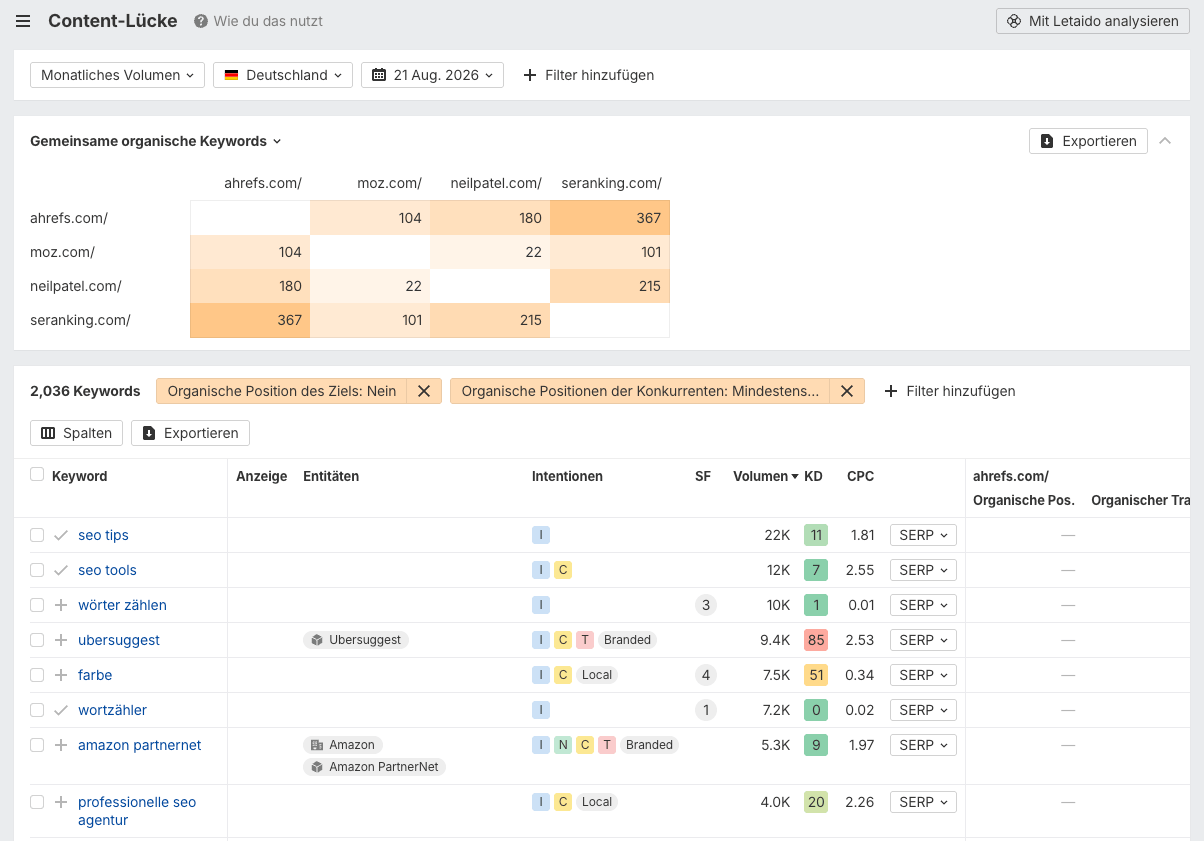Export the keyword overlap matrix
The height and width of the screenshot is (841, 1204).
(1088, 141)
